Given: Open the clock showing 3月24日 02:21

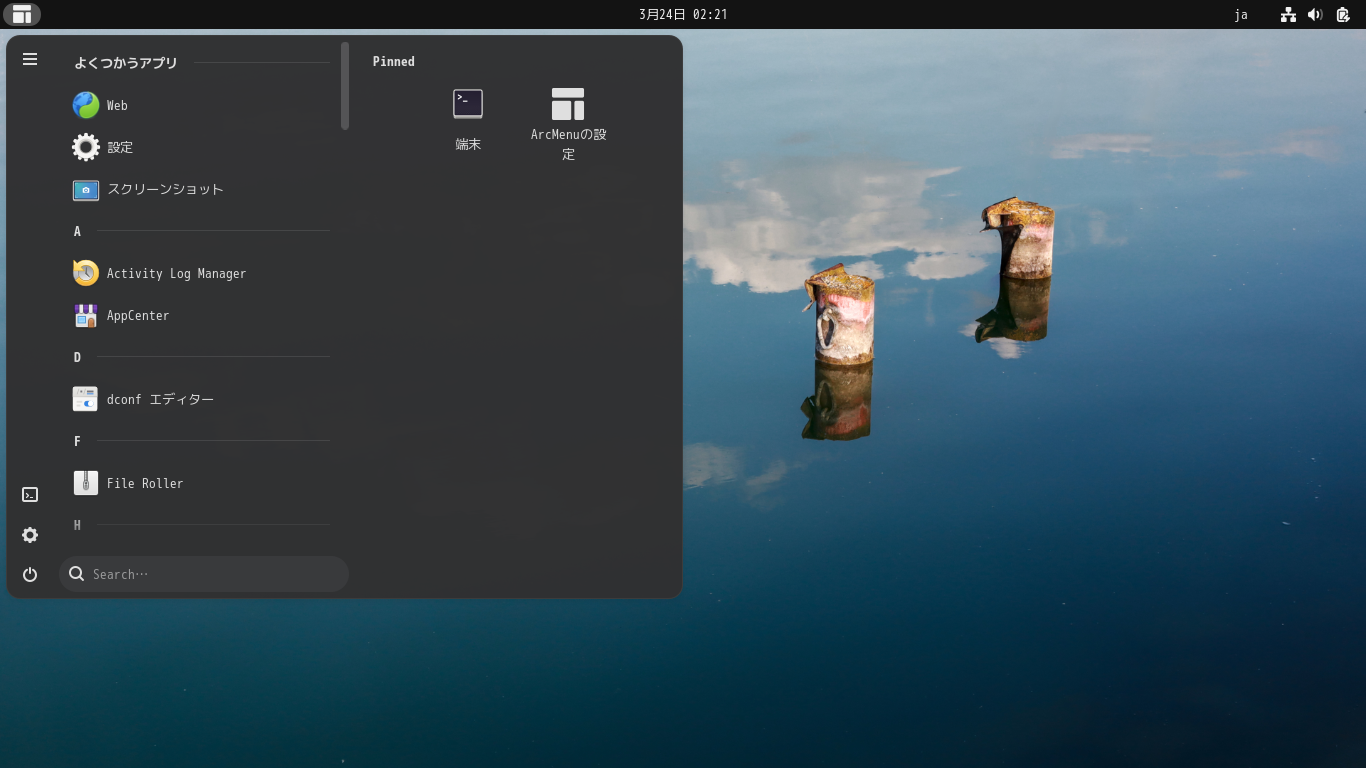Looking at the screenshot, I should 683,14.
